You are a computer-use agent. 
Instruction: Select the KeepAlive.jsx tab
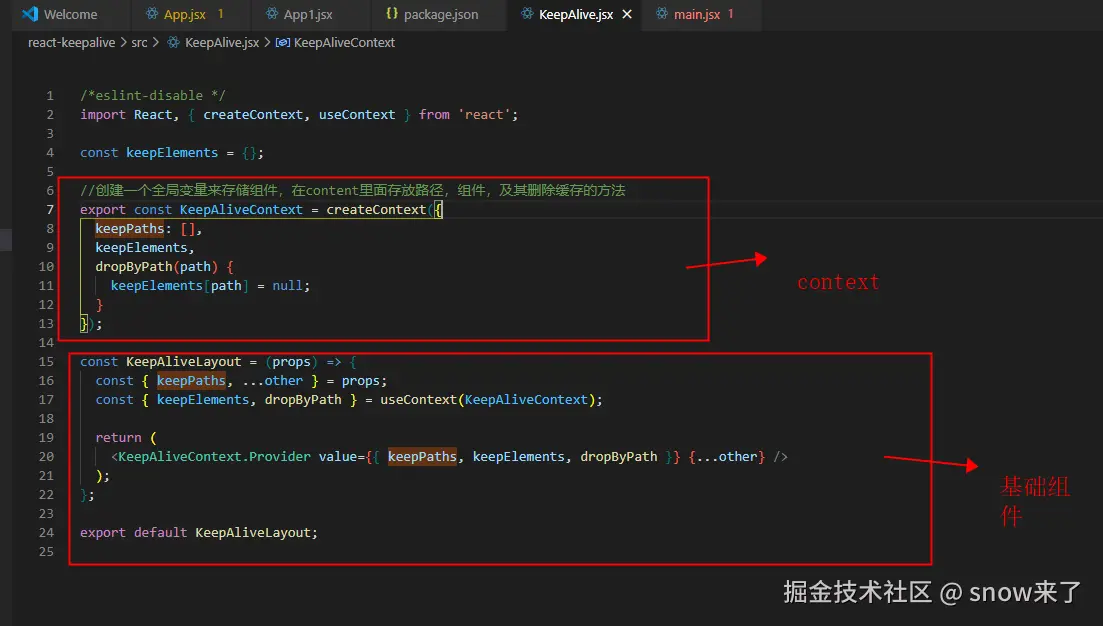(575, 14)
